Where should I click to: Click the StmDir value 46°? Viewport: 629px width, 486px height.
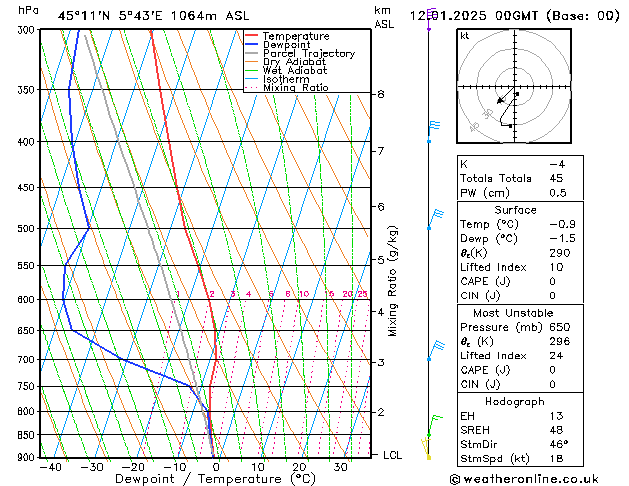tap(559, 444)
